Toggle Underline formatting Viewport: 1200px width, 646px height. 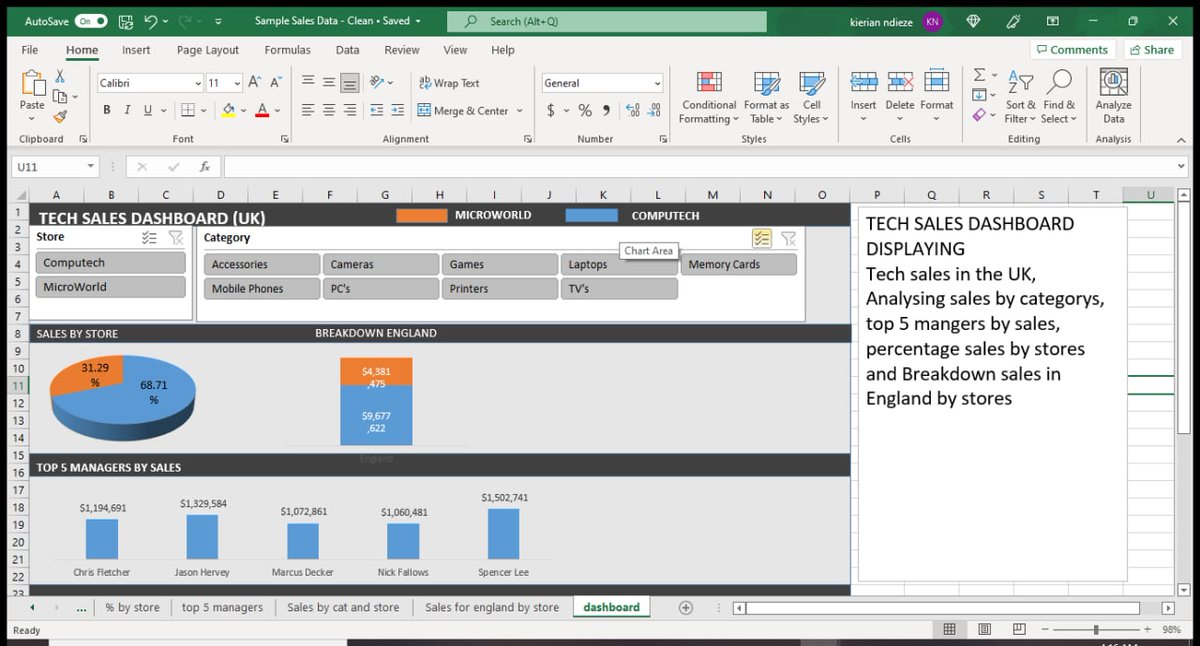(148, 110)
